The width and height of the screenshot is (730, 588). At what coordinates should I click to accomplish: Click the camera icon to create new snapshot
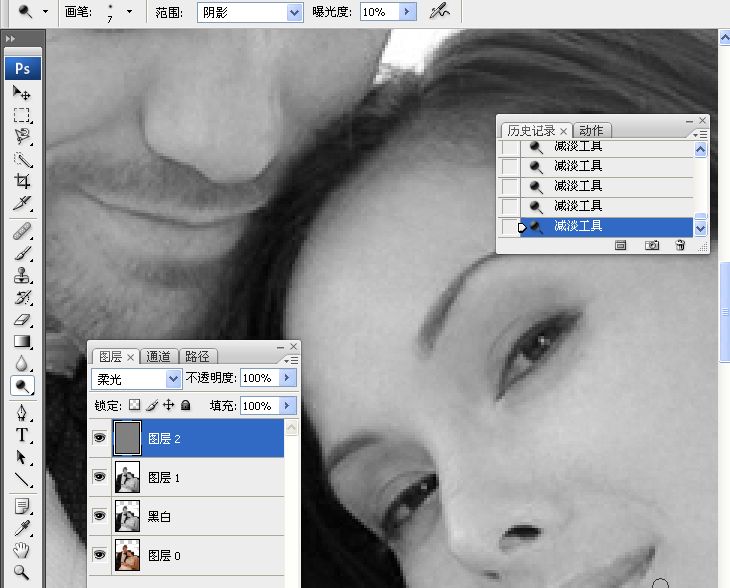[652, 245]
